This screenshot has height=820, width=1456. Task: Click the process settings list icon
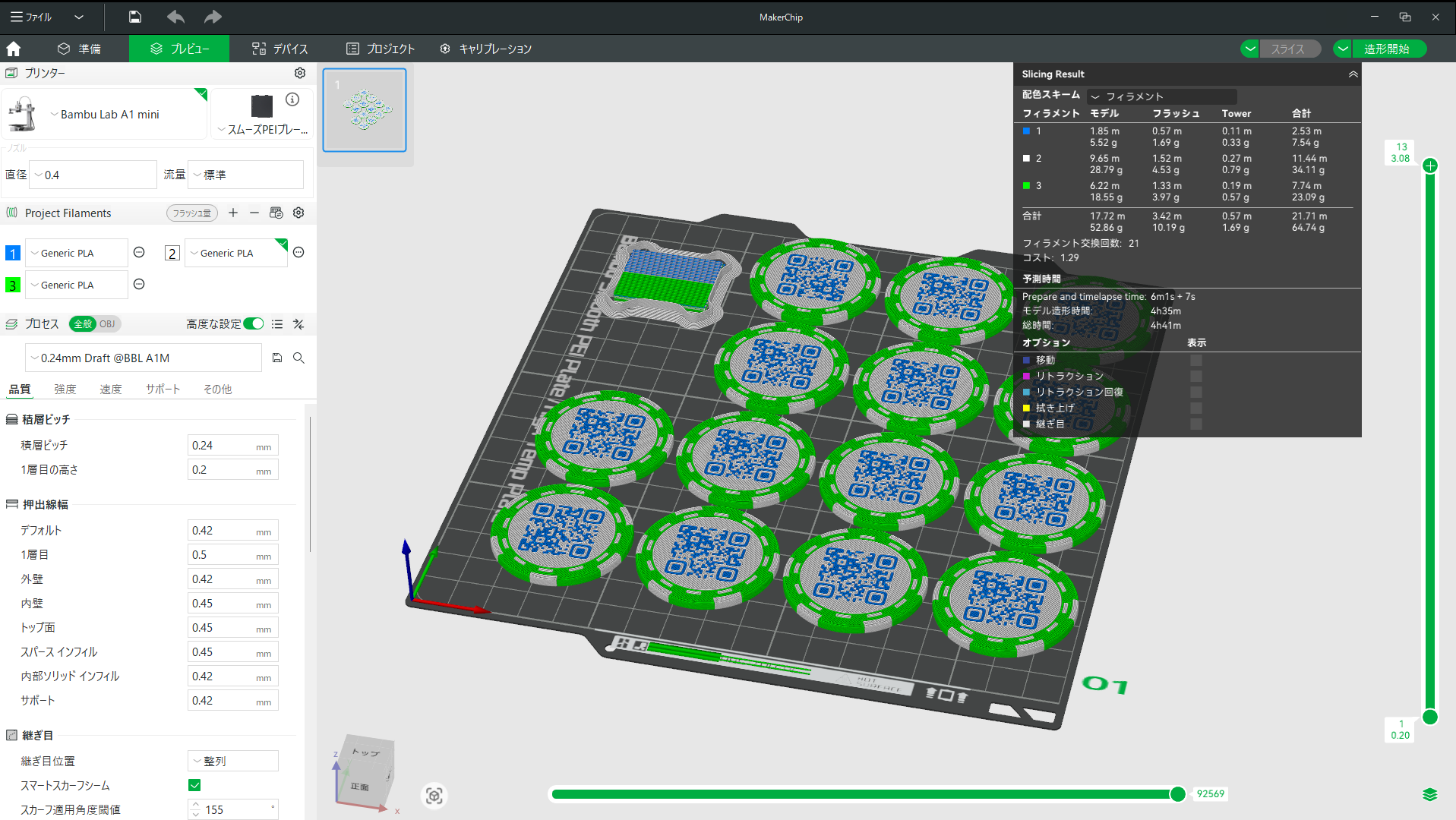click(x=277, y=324)
